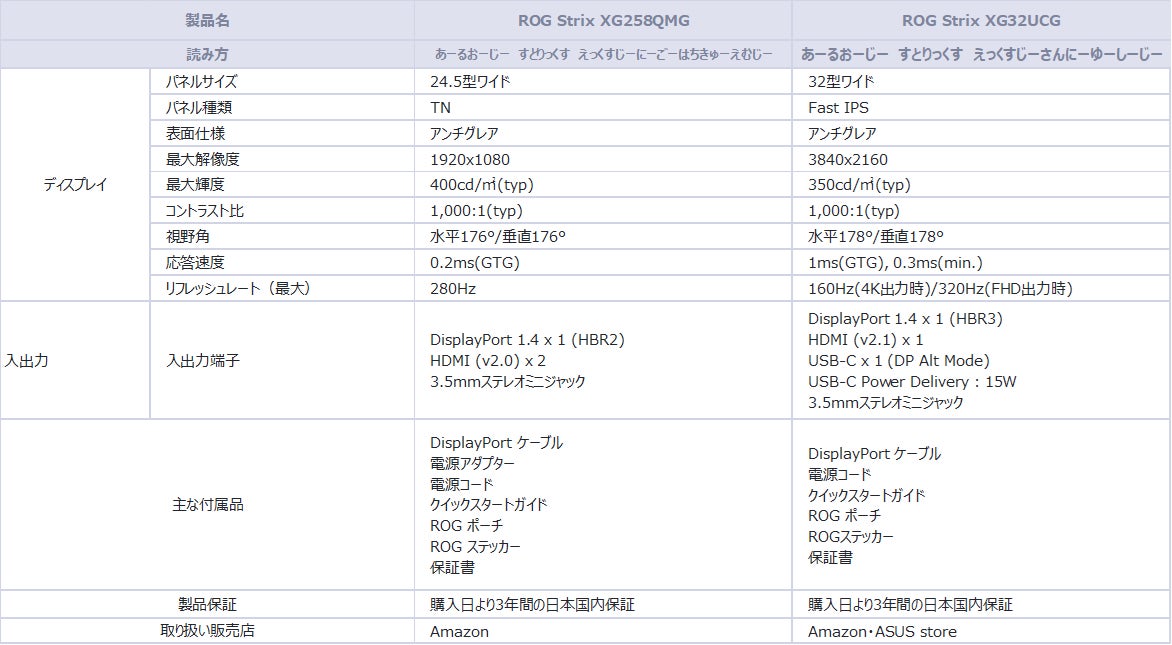
Task: Select ROG ポーチ in the XG258QMG column
Action: (466, 525)
